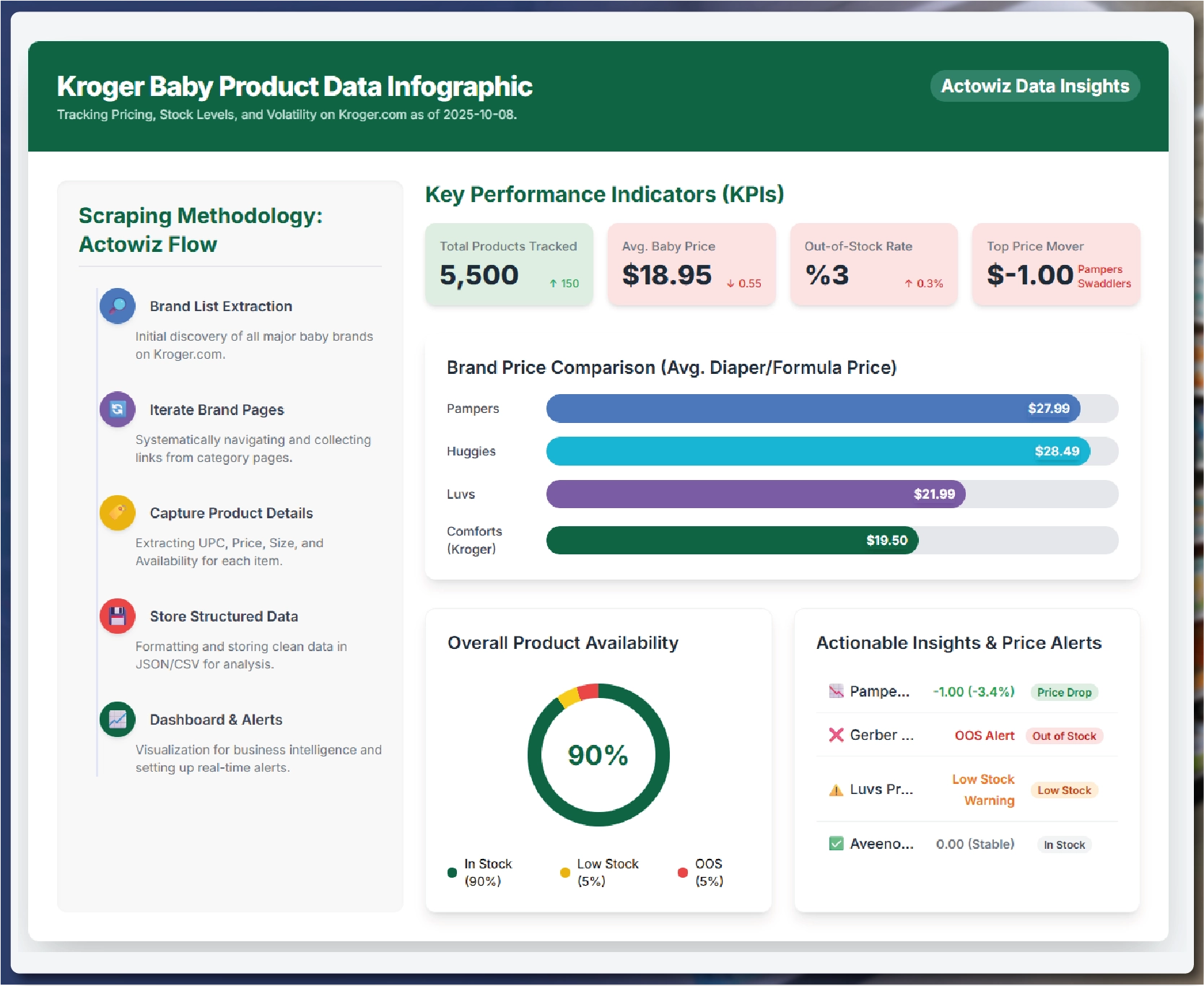Image resolution: width=1204 pixels, height=986 pixels.
Task: Click the Capture Product Details tag icon
Action: pos(117,512)
